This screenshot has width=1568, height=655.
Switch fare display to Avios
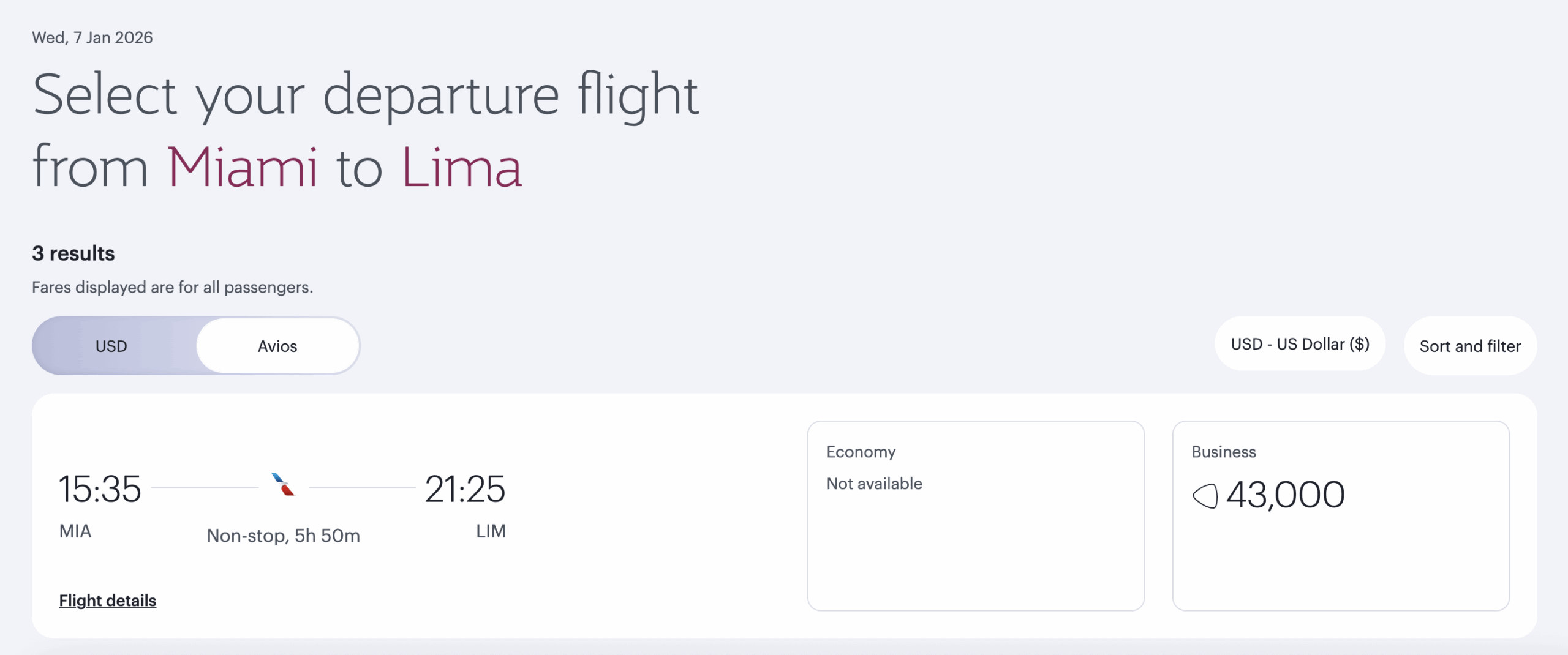(277, 346)
